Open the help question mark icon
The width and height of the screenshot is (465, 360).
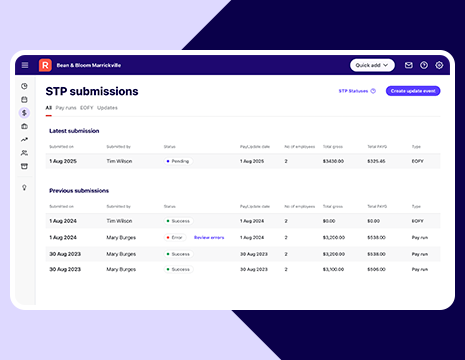point(424,65)
